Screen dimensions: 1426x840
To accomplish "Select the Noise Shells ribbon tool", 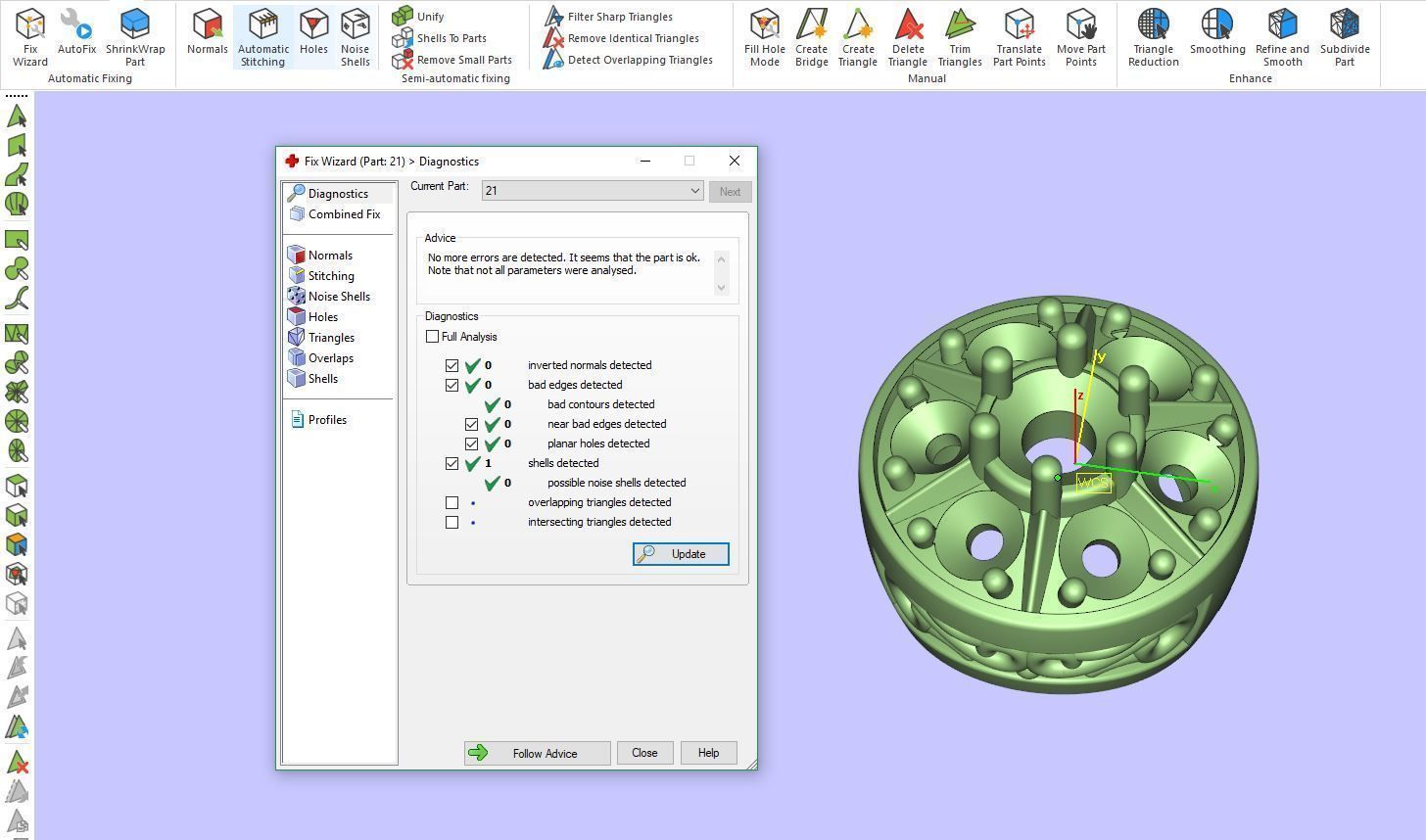I will [x=355, y=37].
